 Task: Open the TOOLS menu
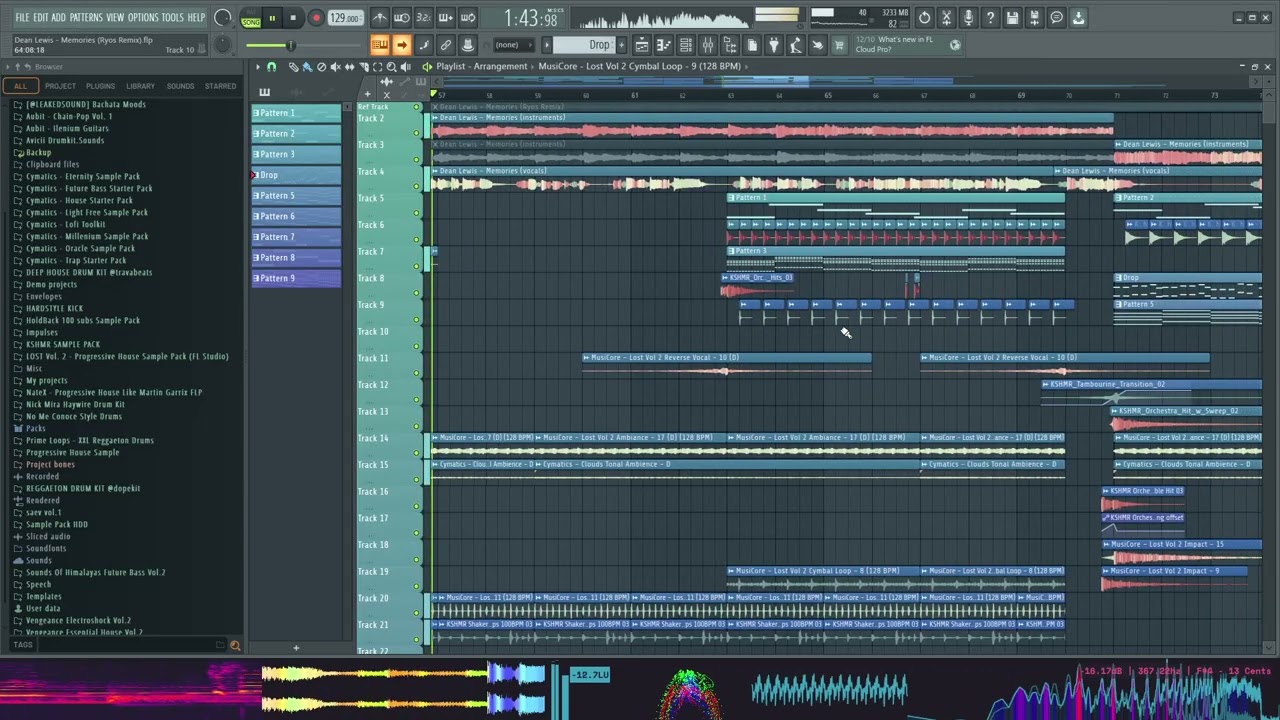pyautogui.click(x=173, y=17)
